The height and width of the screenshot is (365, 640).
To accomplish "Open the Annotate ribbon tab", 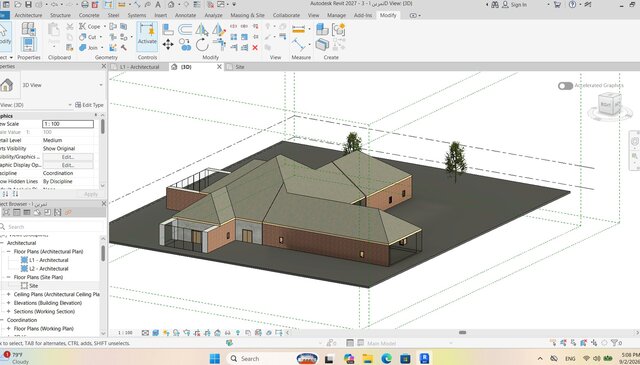I will pos(185,15).
